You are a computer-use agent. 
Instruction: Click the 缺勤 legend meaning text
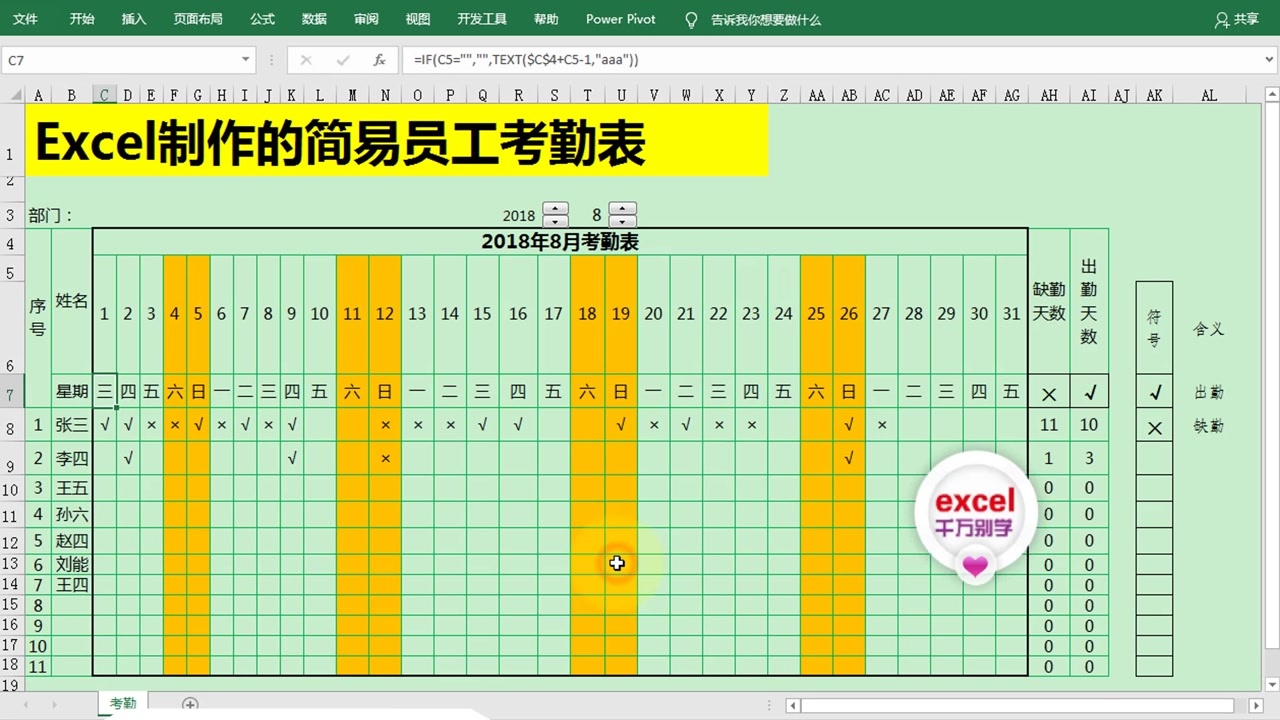tap(1209, 426)
